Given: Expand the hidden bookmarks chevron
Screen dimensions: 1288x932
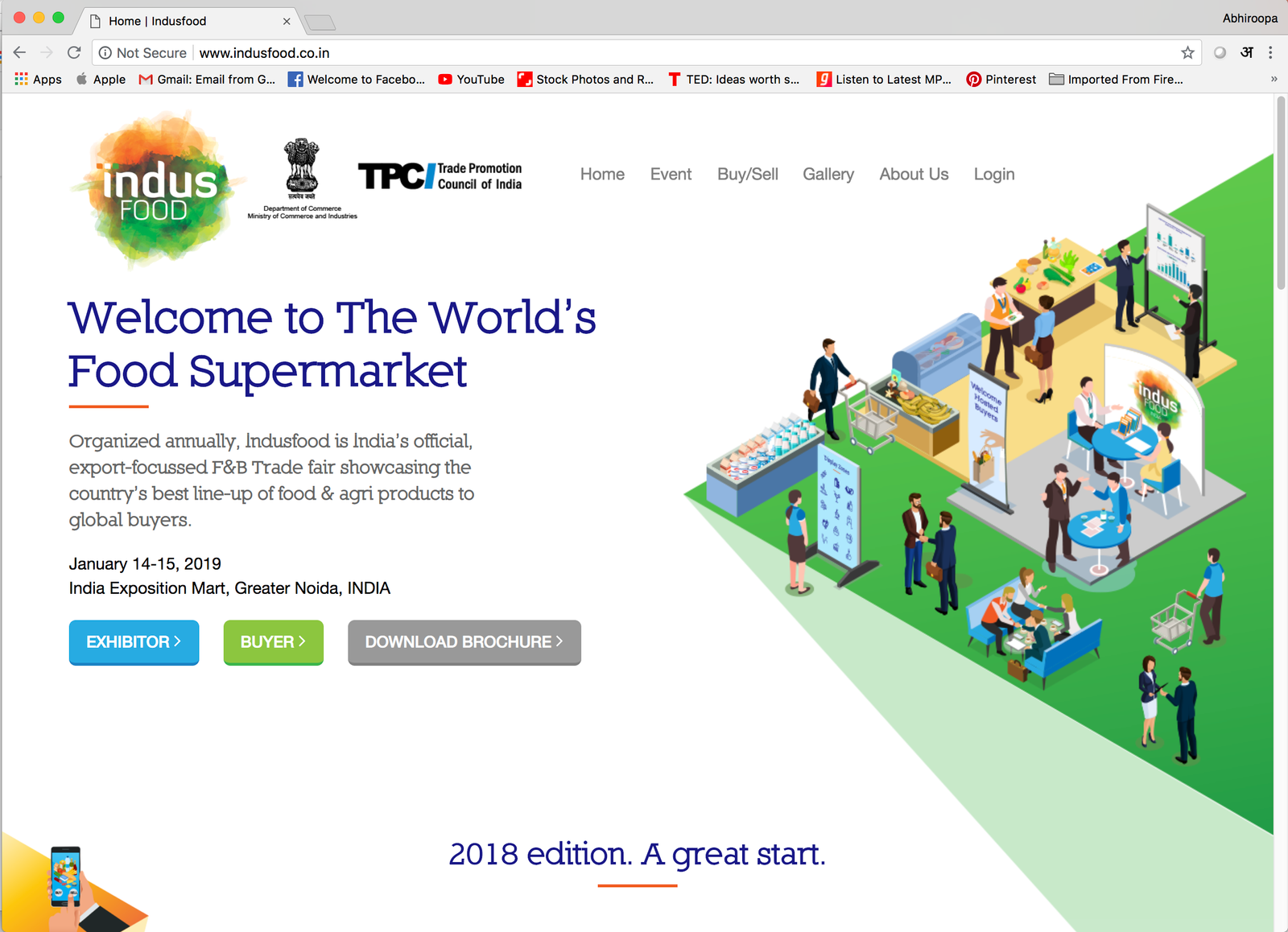Looking at the screenshot, I should pos(1274,79).
